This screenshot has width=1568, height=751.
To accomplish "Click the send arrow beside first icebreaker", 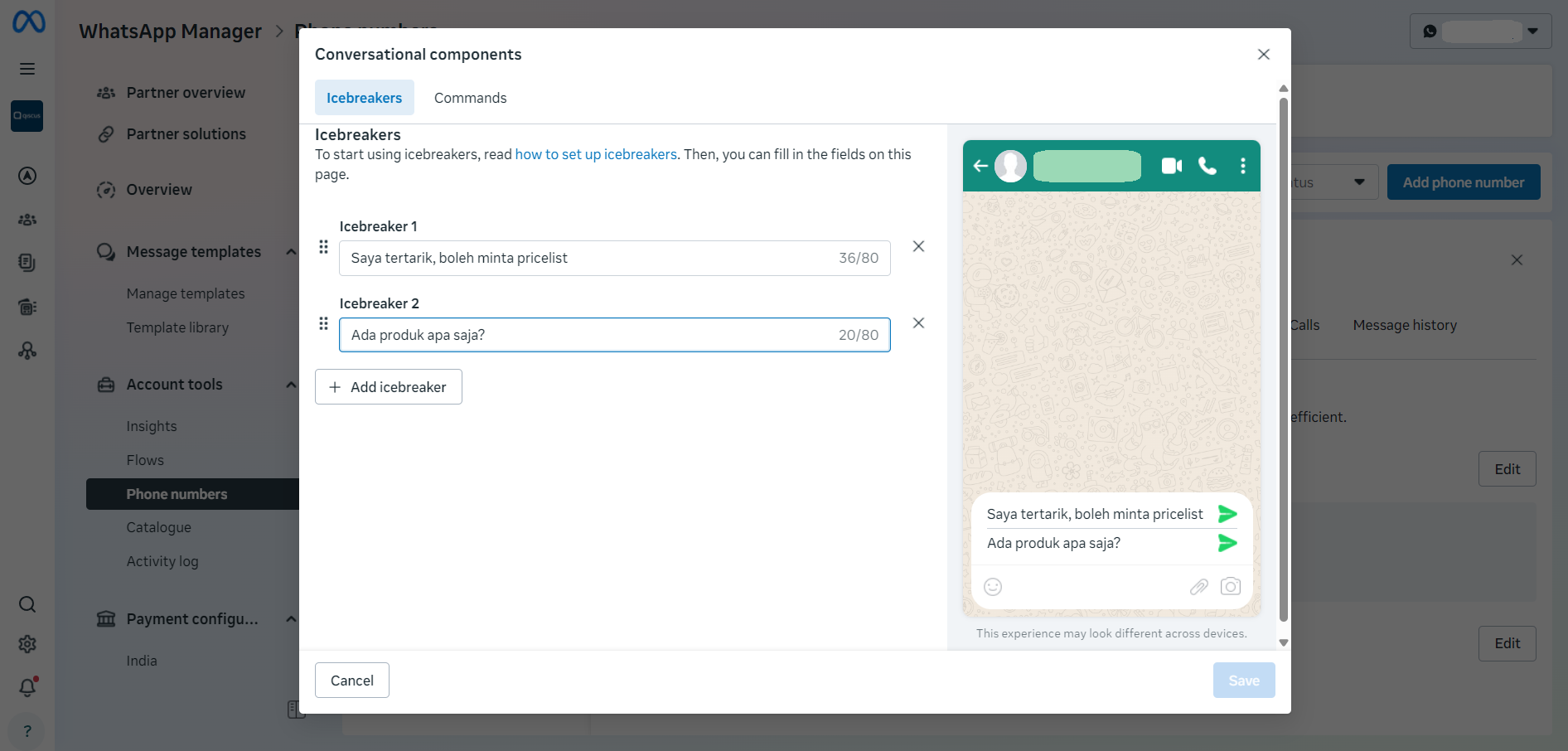I will [1227, 514].
